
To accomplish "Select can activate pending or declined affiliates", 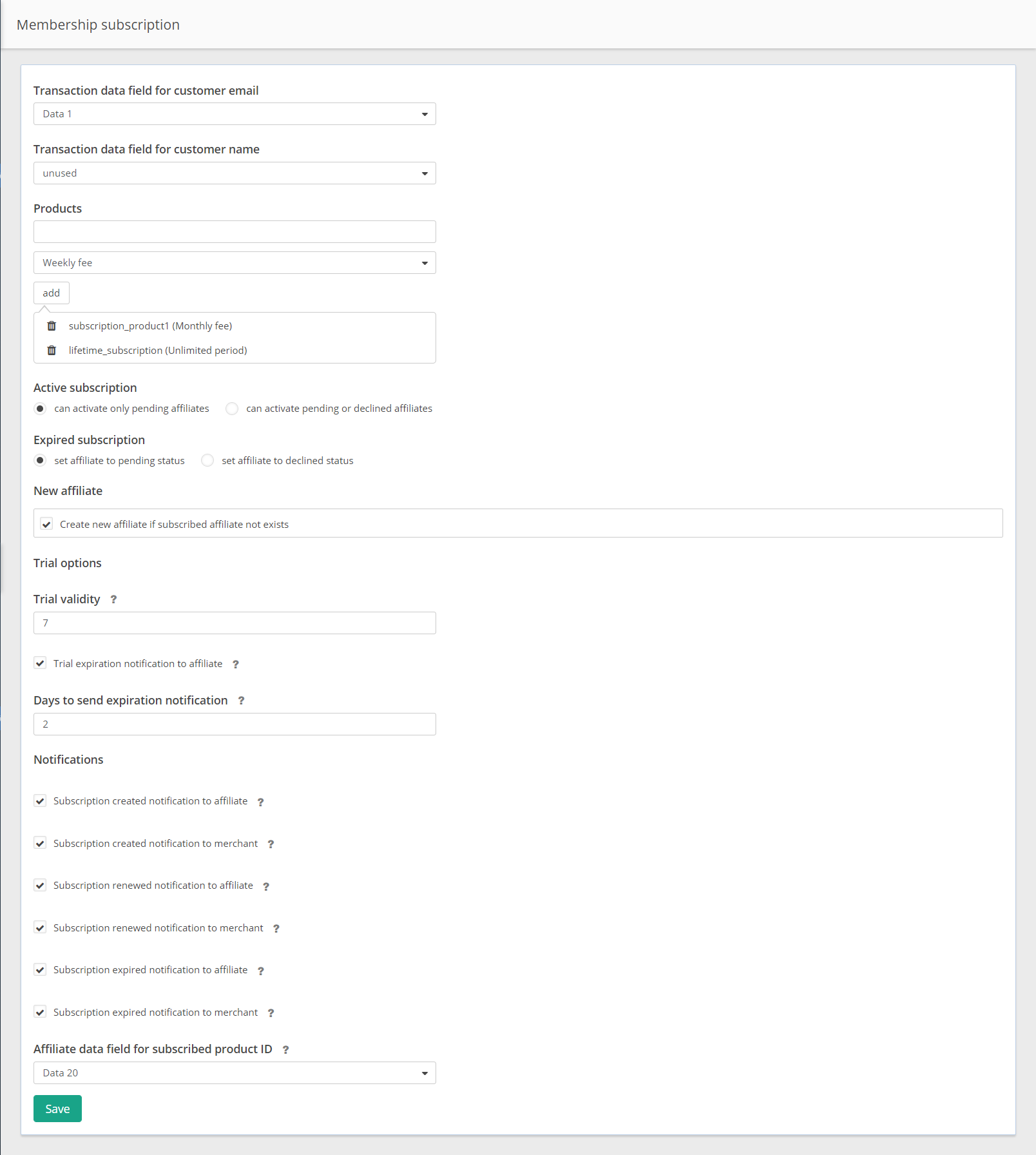I will [x=231, y=408].
